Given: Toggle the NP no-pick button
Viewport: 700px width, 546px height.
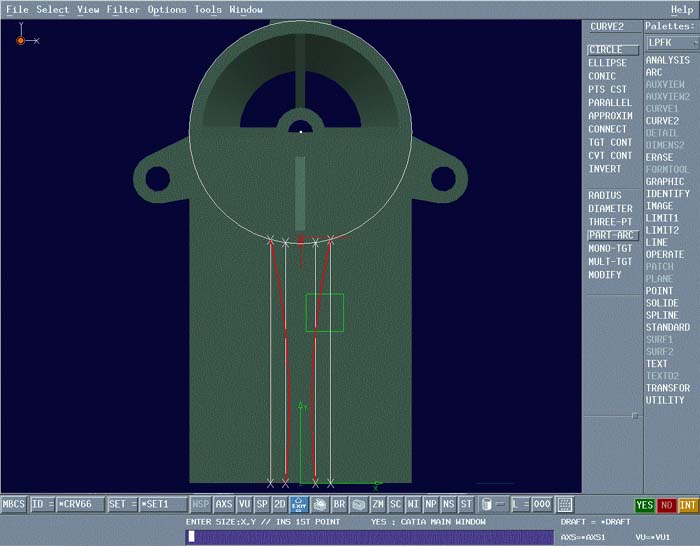Looking at the screenshot, I should click(431, 505).
